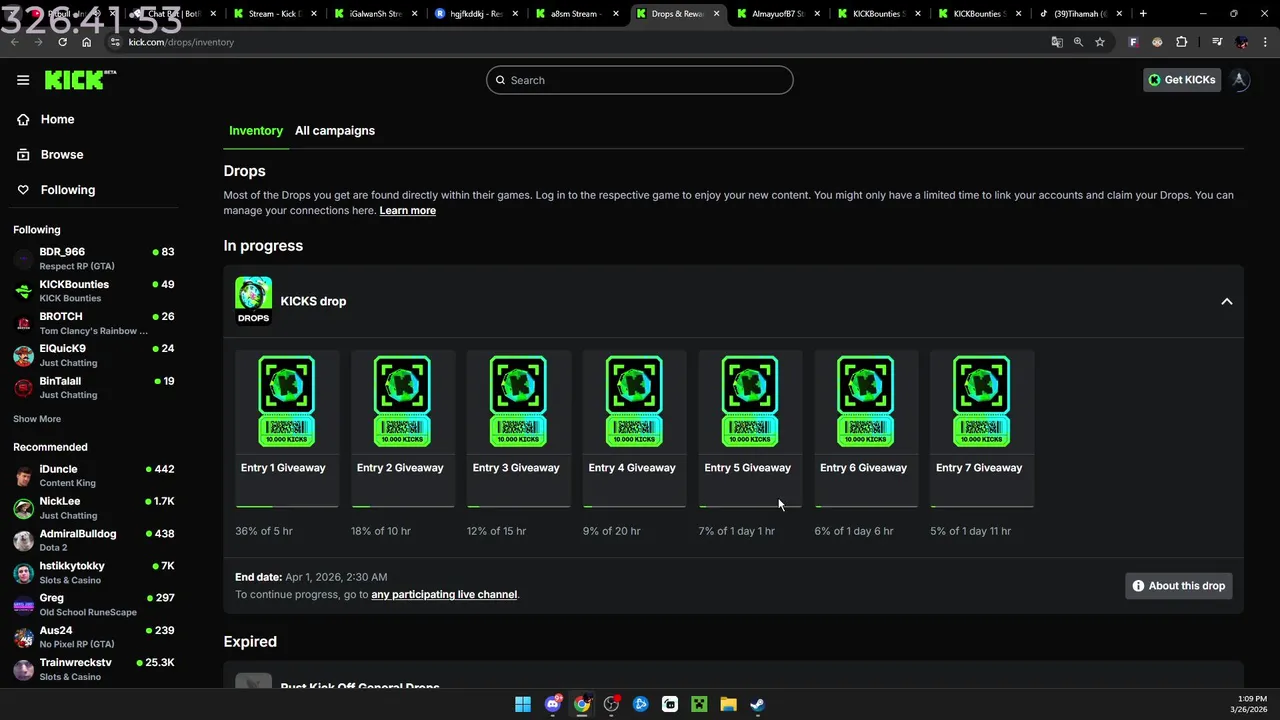The height and width of the screenshot is (720, 1280).
Task: Select the Entry 1 Giveaway ticket image
Action: [x=287, y=401]
